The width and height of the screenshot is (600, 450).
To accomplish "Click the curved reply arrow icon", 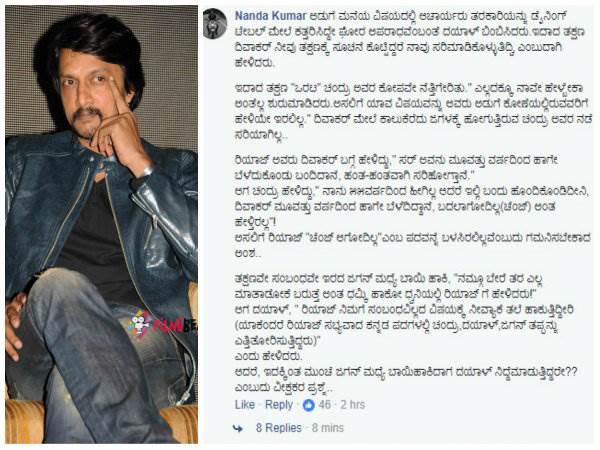I will [238, 428].
